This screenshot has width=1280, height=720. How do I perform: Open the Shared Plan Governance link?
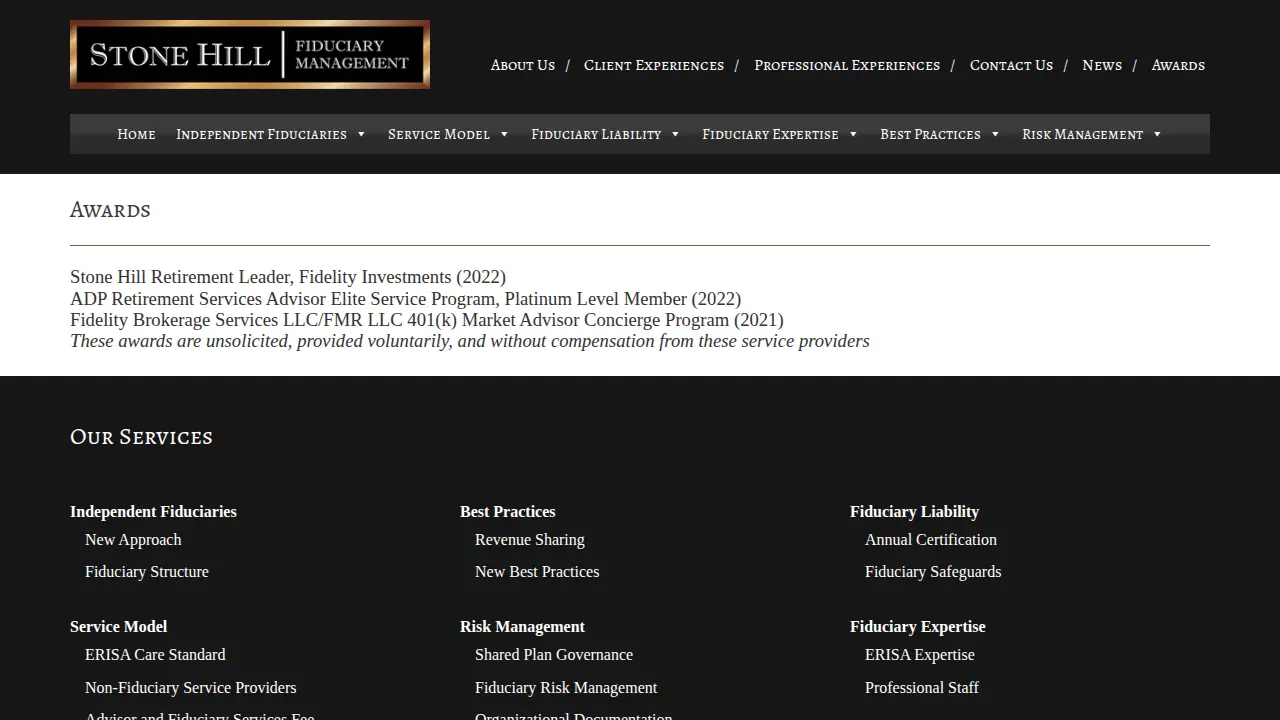554,655
